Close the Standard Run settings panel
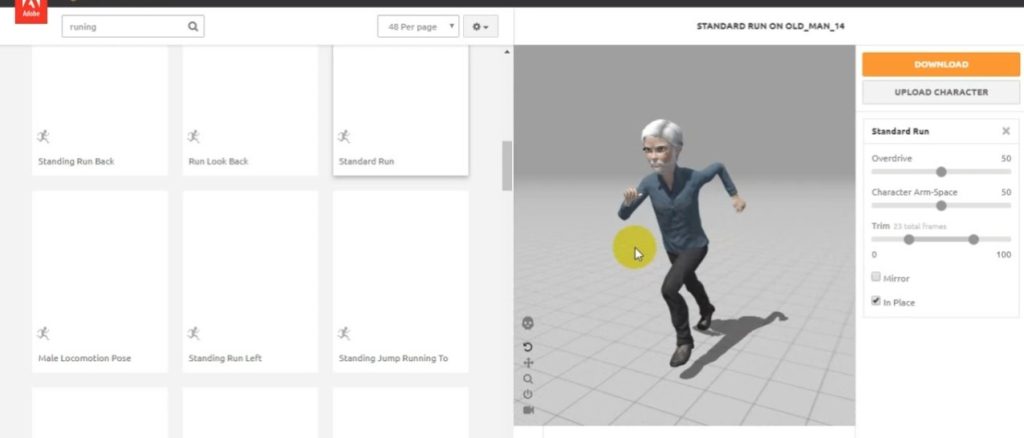Screen dimensions: 1024x438 (x=1006, y=131)
